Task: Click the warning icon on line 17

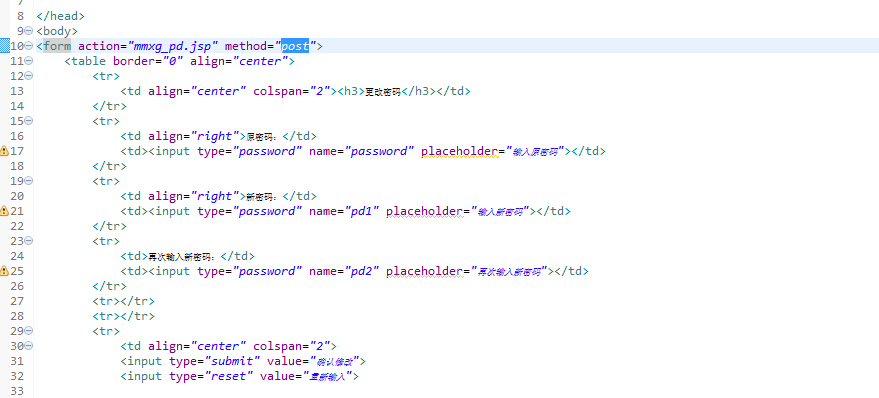Action: (x=4, y=151)
